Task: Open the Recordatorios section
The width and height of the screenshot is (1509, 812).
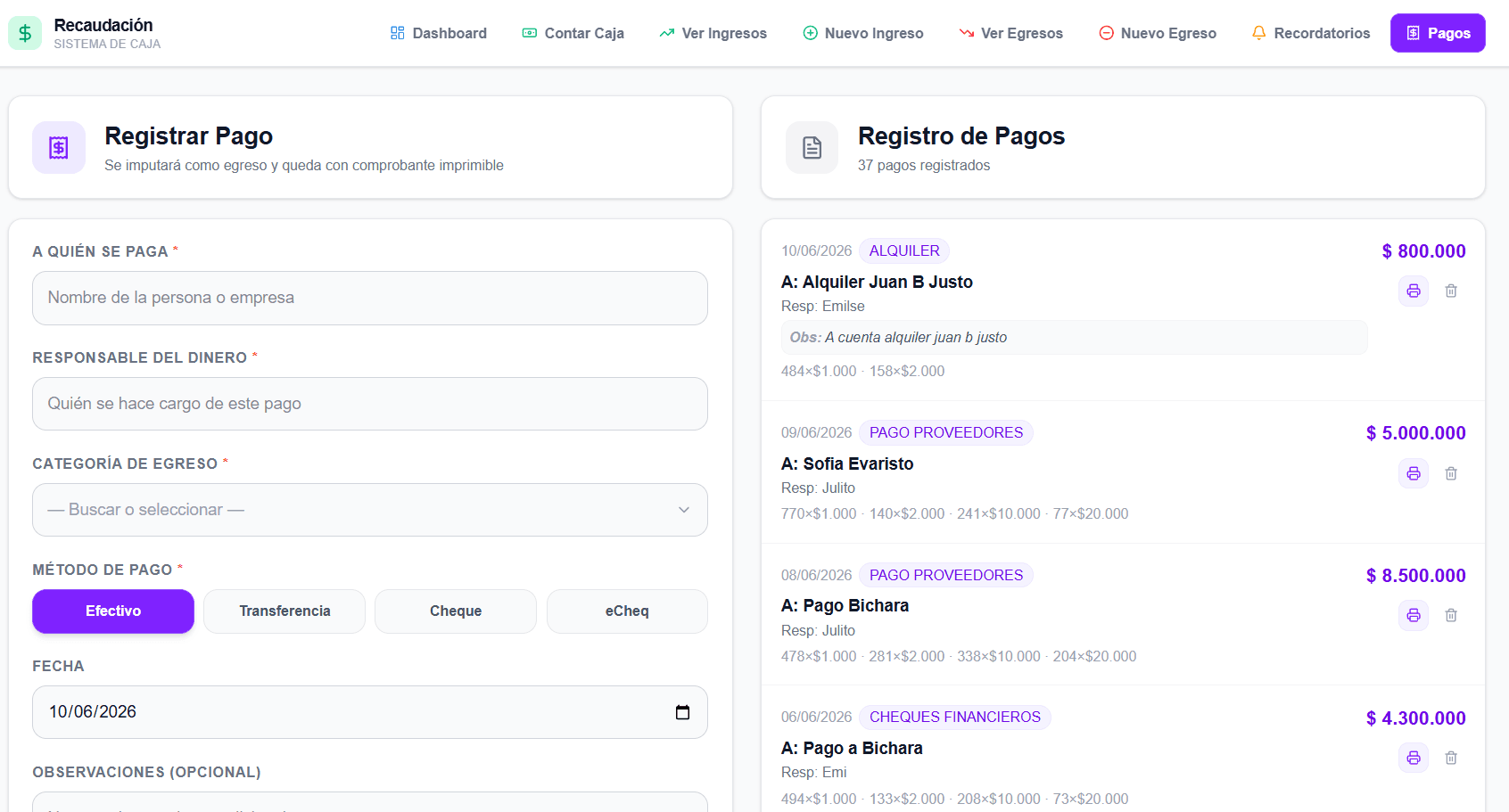Action: pyautogui.click(x=1311, y=33)
